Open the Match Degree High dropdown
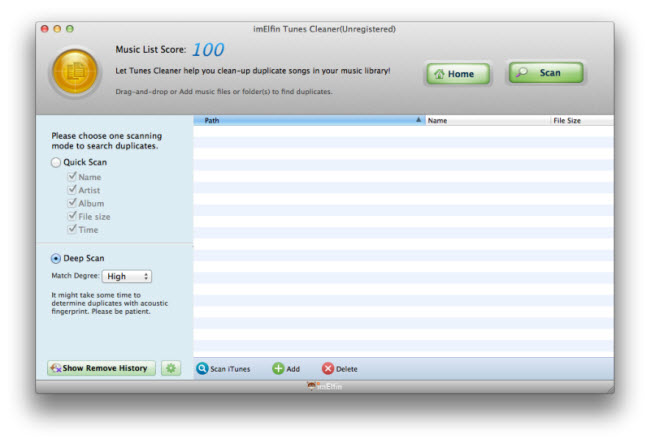This screenshot has width=650, height=443. point(127,276)
